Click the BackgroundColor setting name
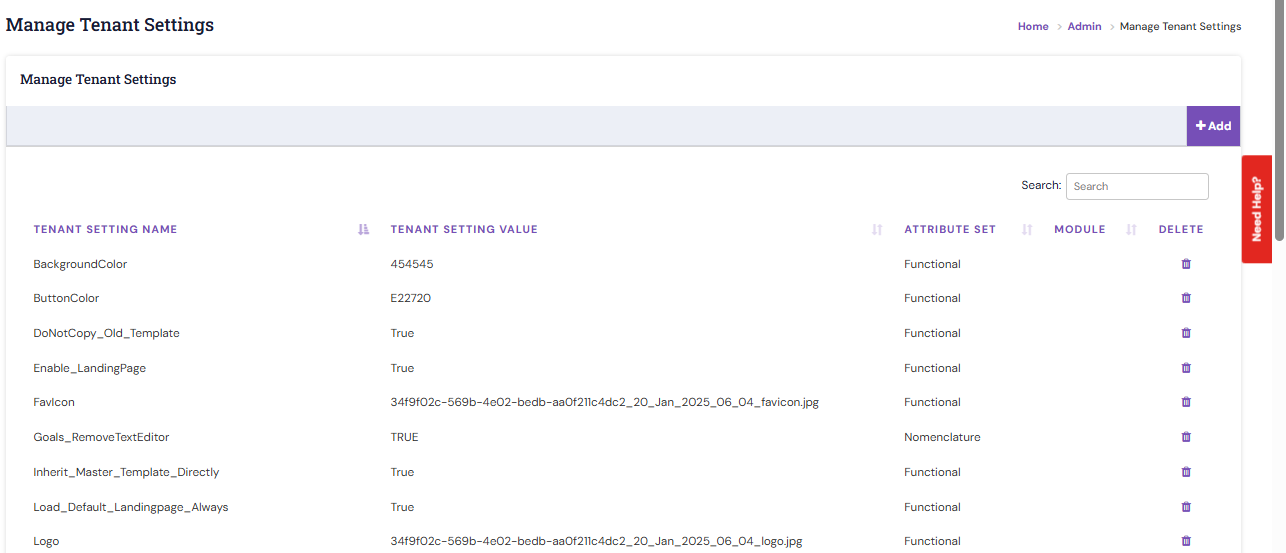Screen dimensions: 1286x553 point(80,264)
